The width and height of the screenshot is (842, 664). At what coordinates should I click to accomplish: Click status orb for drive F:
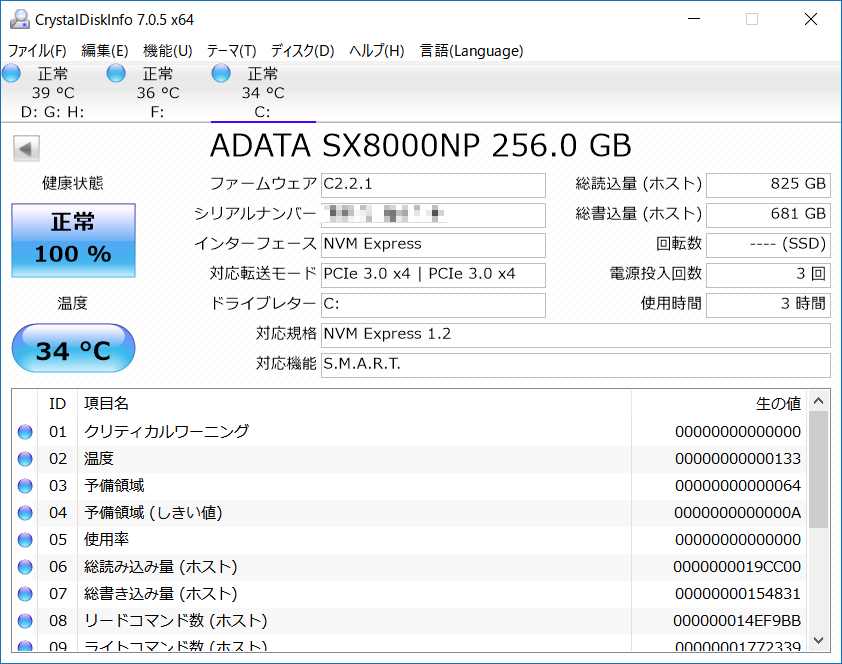(x=116, y=73)
